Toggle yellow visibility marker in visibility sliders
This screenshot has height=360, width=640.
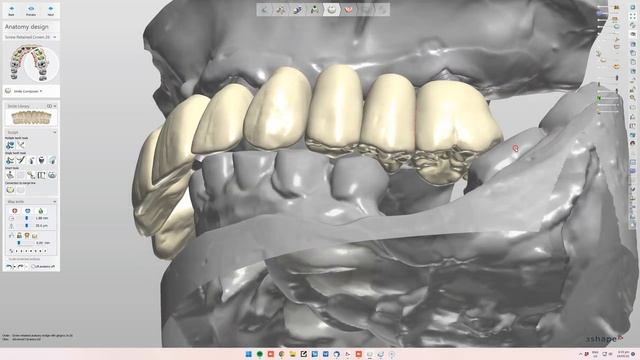point(599,111)
